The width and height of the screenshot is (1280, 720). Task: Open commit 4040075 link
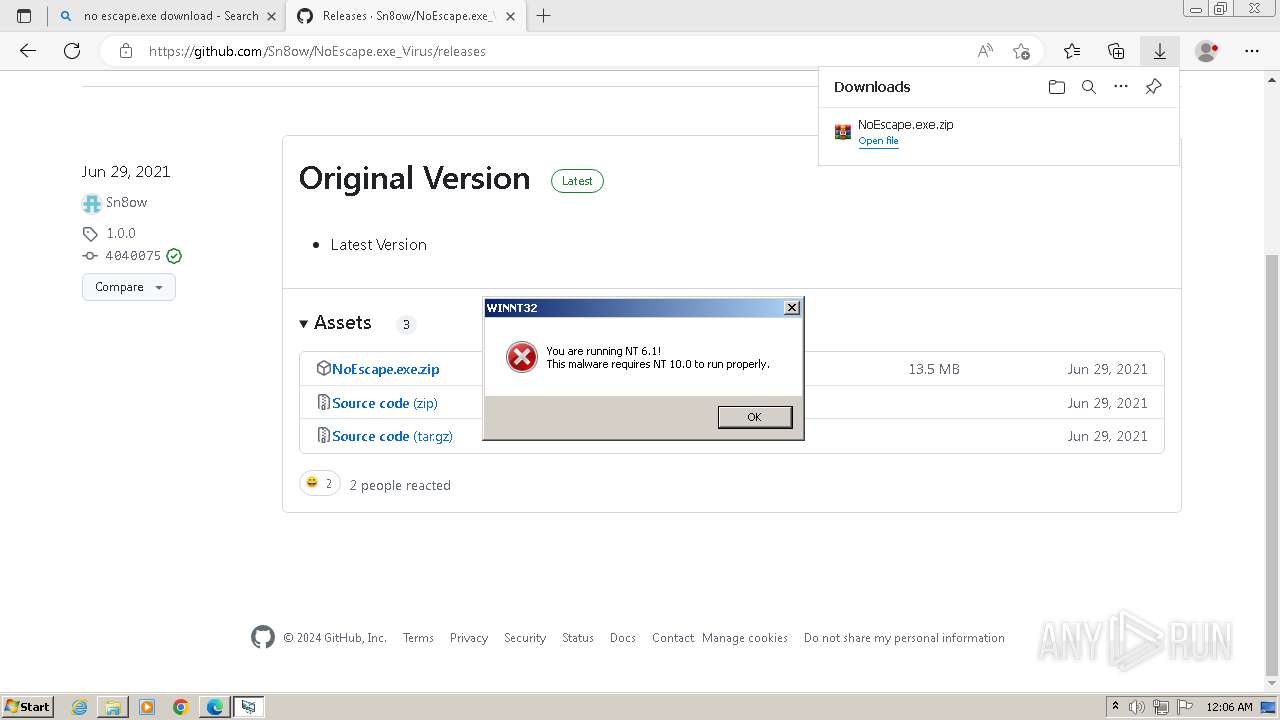tap(133, 256)
